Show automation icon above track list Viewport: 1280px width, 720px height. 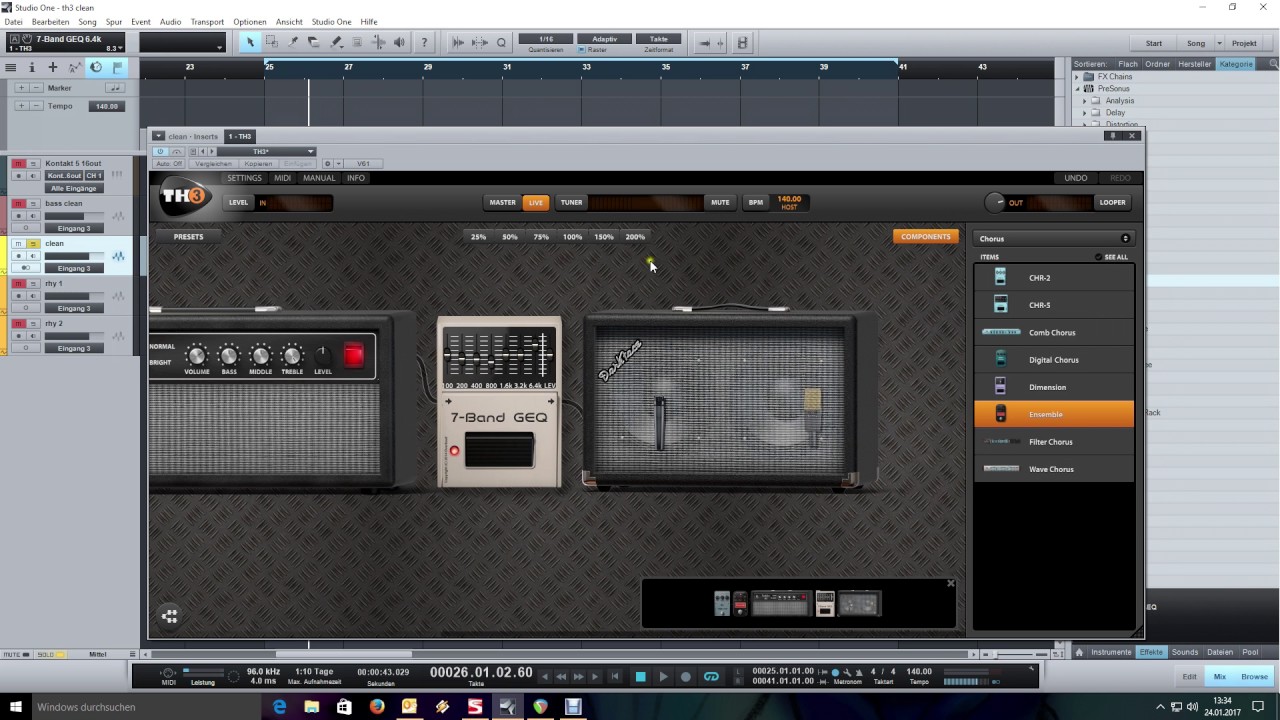coord(75,67)
